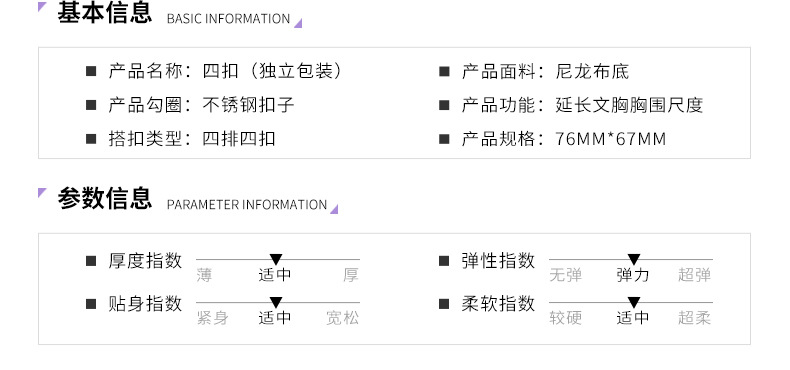Click the 宽松 label on fit scale
The height and width of the screenshot is (370, 790).
click(343, 318)
